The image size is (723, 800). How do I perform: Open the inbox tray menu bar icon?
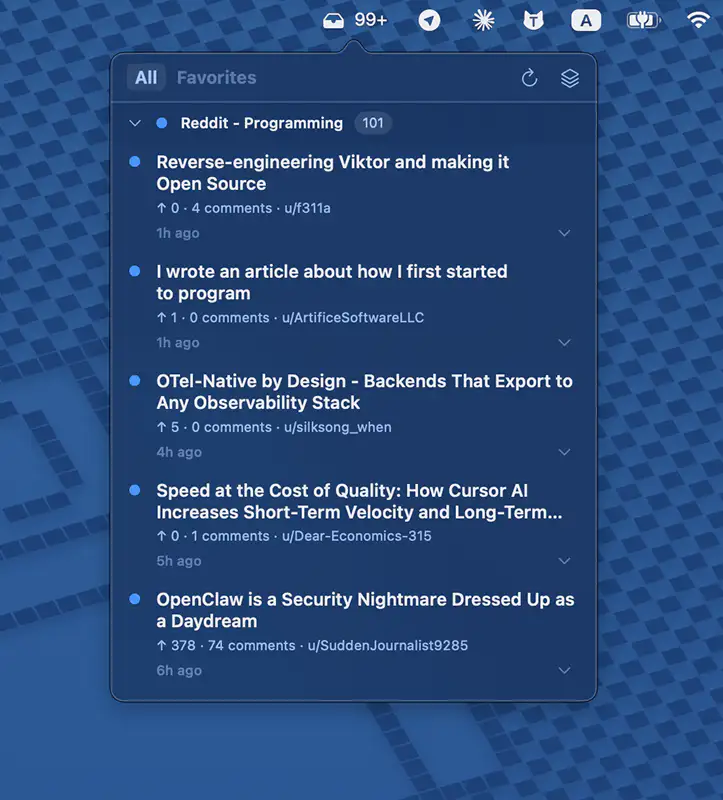[334, 20]
